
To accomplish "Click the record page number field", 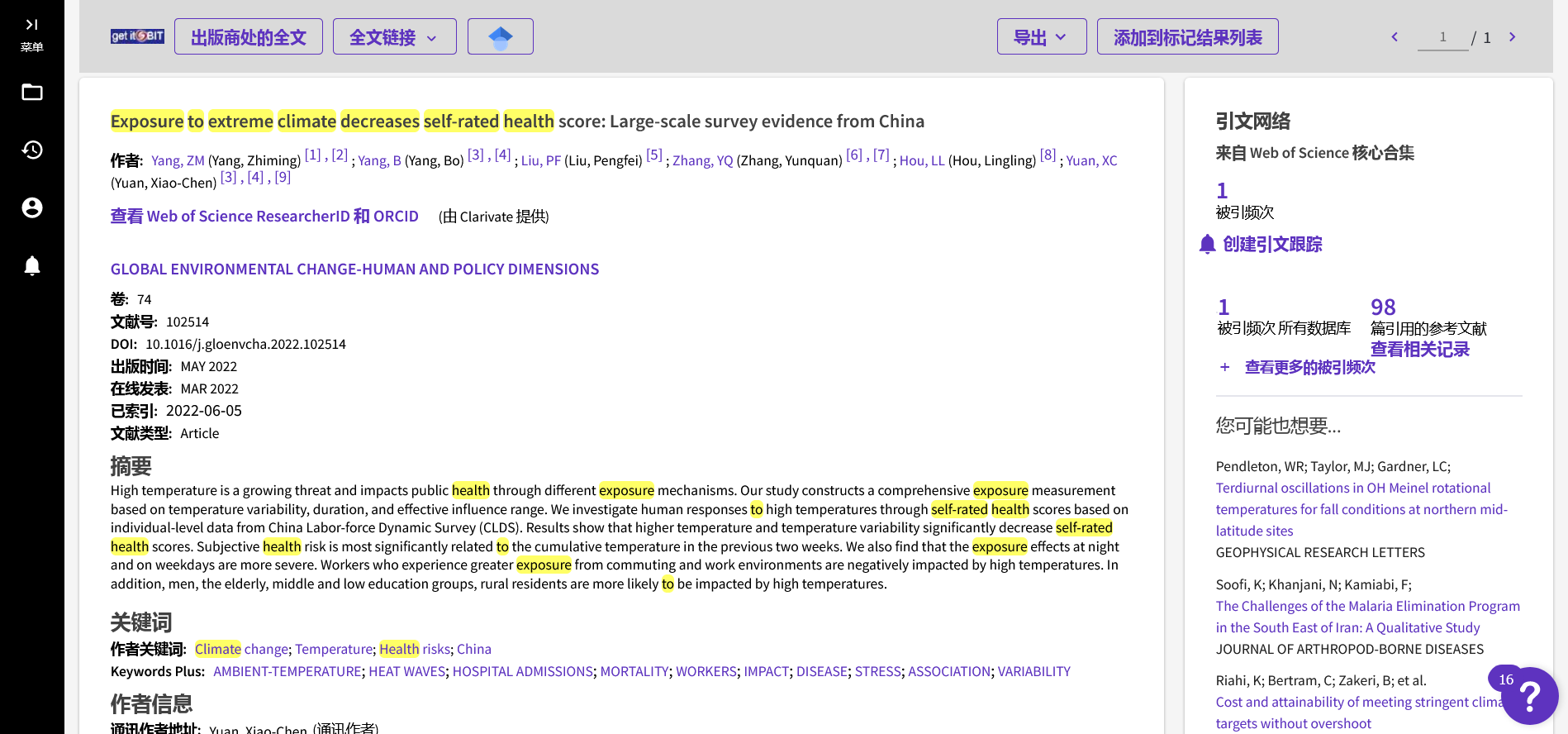I will 1442,38.
